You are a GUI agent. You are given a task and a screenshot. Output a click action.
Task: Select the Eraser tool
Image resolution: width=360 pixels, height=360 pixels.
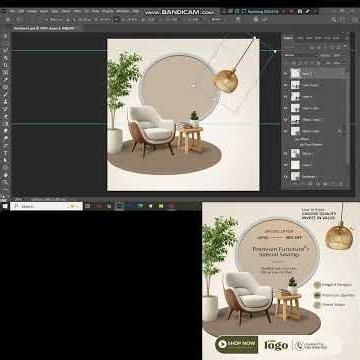(x=6, y=116)
